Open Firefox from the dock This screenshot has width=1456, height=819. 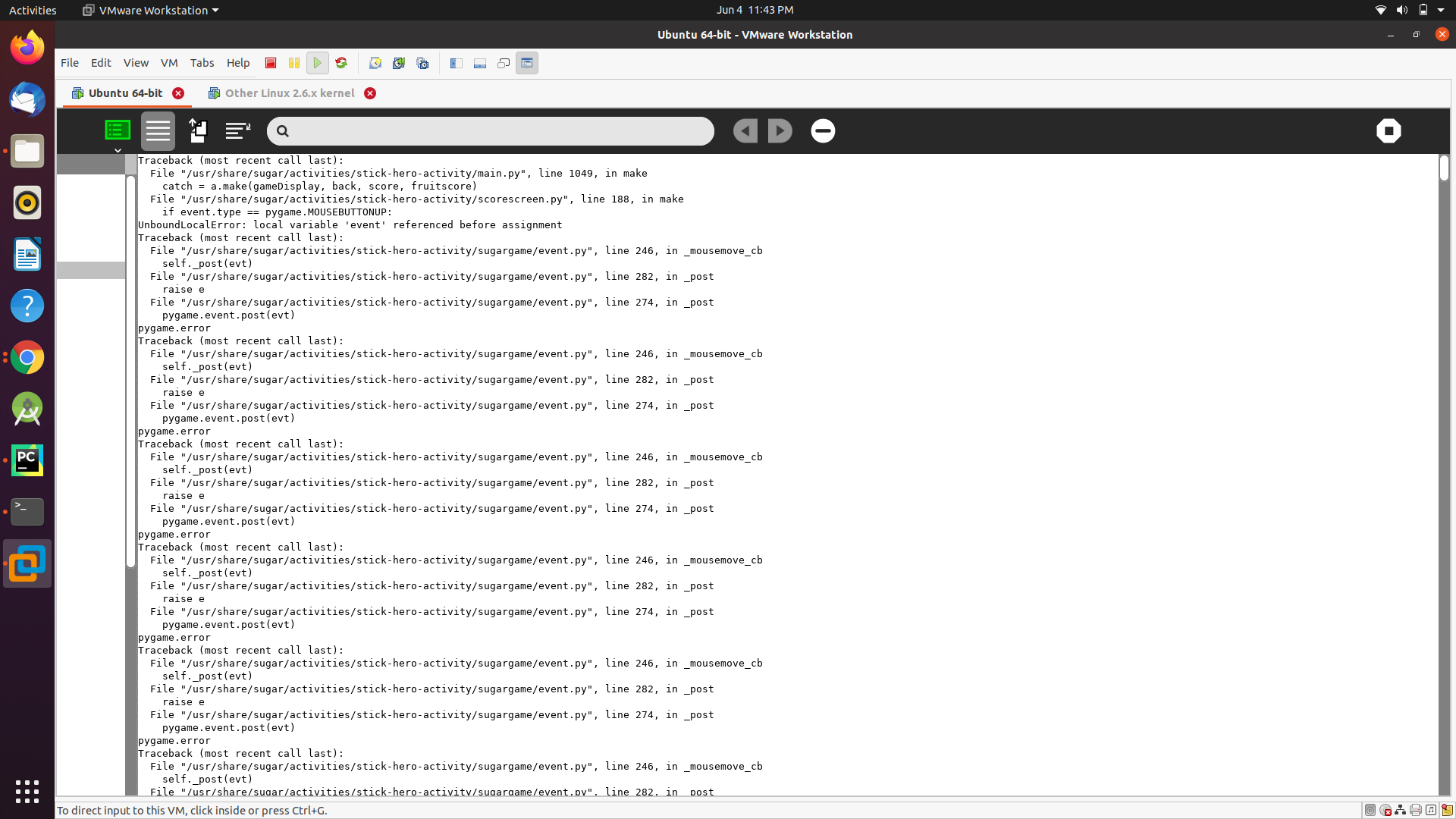[x=27, y=46]
